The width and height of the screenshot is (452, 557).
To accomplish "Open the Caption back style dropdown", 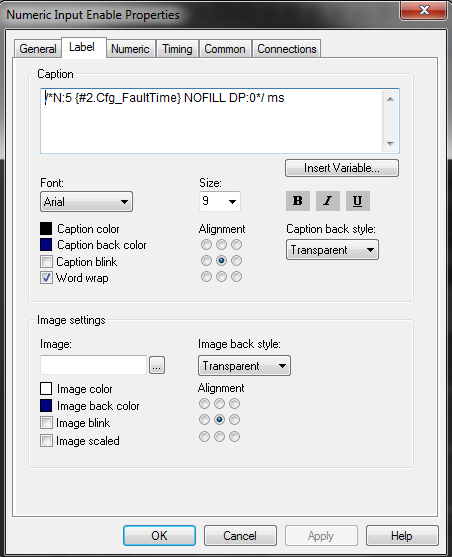I will (332, 250).
